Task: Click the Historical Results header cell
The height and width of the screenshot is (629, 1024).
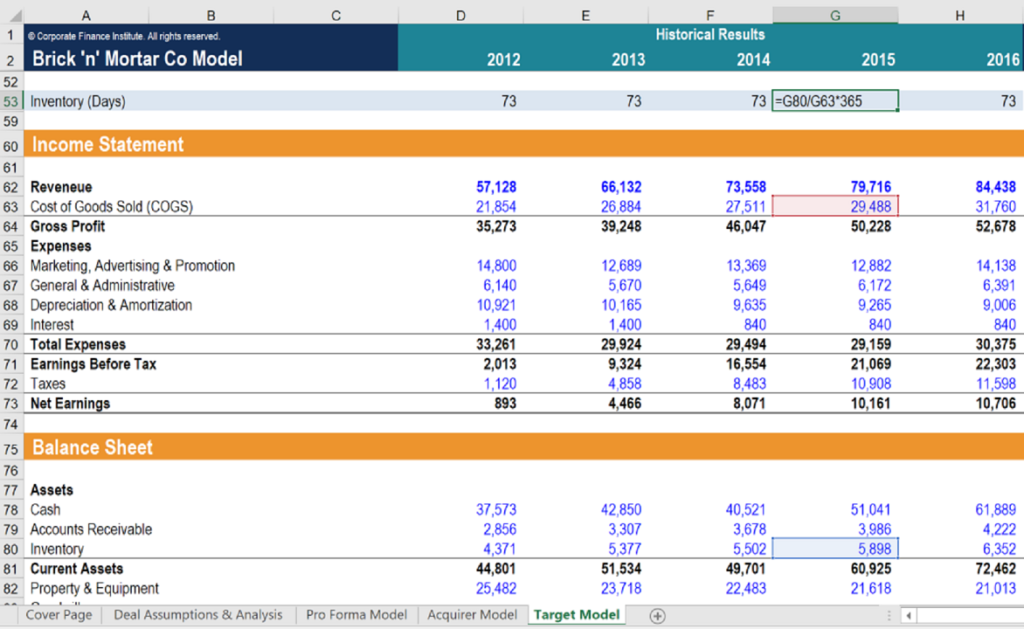Action: click(x=710, y=34)
